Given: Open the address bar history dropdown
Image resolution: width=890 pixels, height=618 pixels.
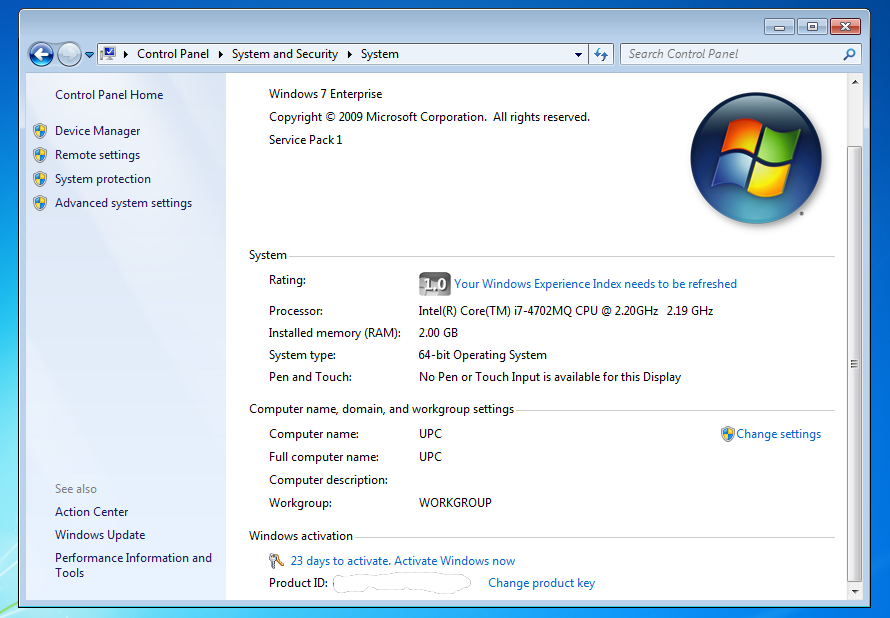Looking at the screenshot, I should [x=578, y=54].
